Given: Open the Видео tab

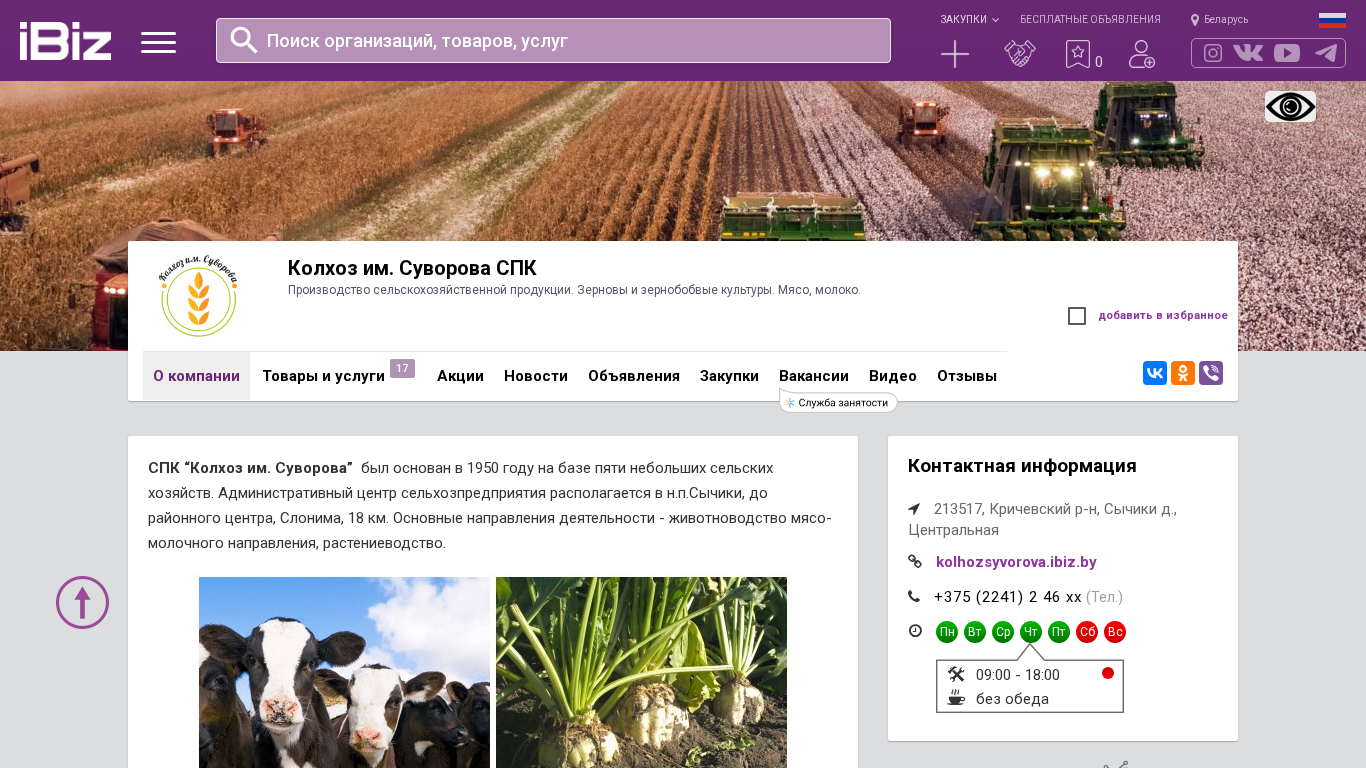Looking at the screenshot, I should [x=893, y=376].
